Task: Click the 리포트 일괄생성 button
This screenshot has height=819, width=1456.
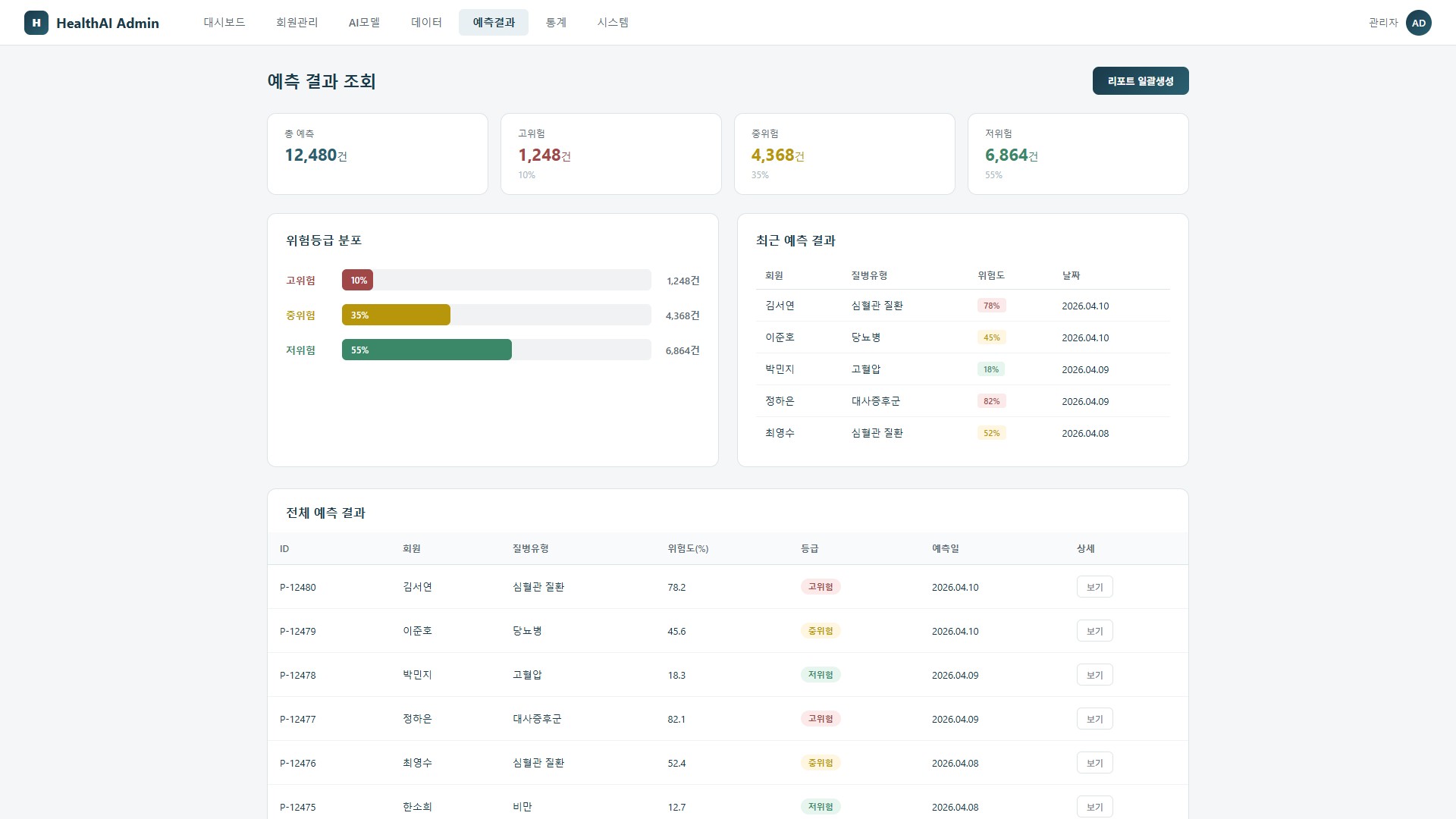Action: point(1141,81)
